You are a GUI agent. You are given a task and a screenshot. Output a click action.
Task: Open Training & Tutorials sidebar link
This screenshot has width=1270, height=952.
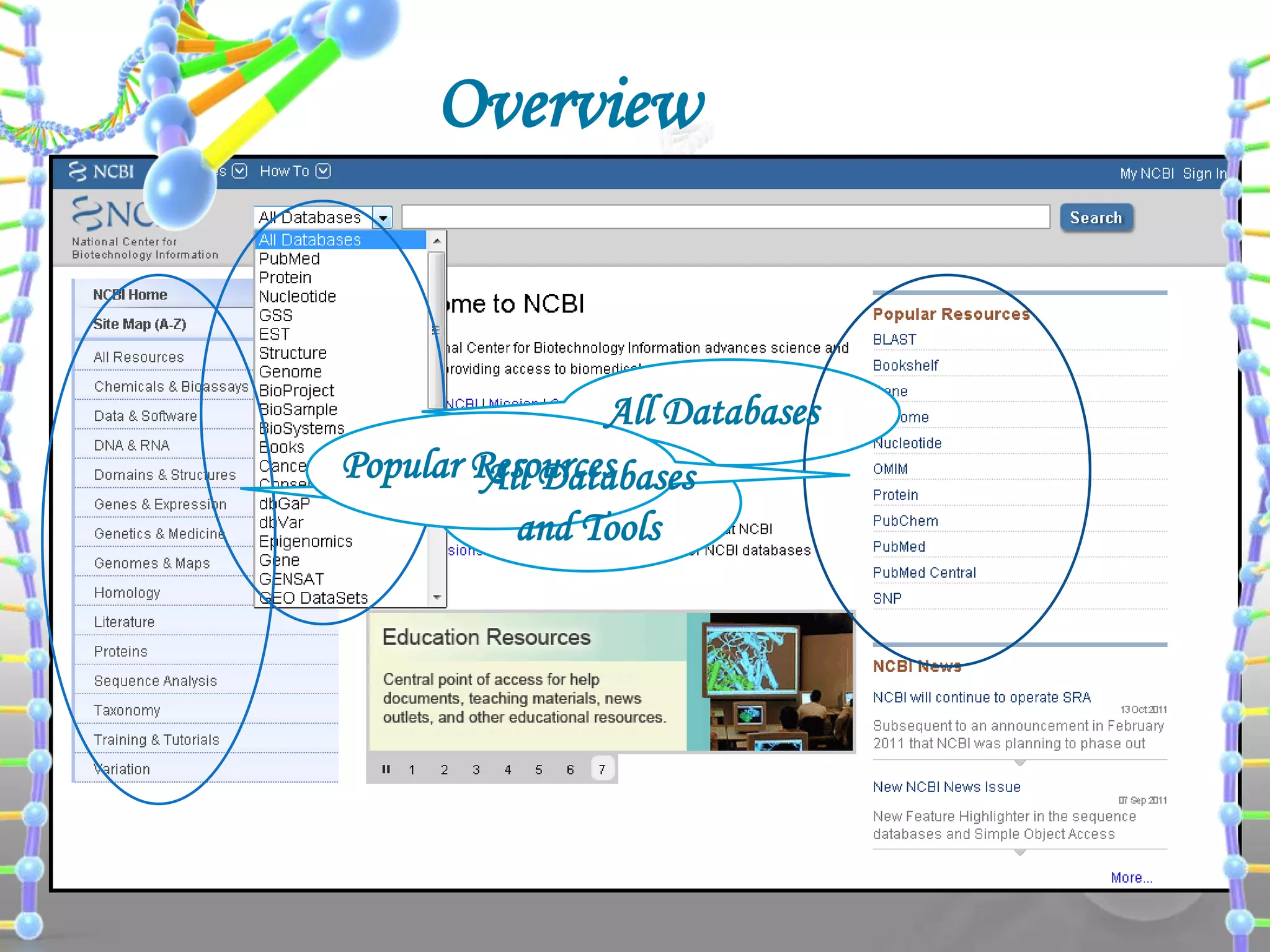click(156, 739)
